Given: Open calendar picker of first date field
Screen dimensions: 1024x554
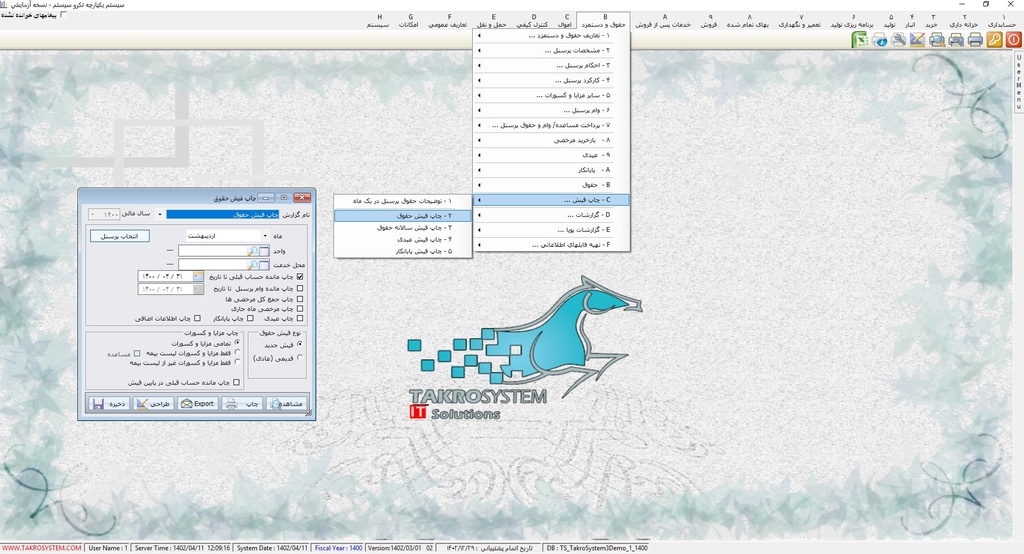Looking at the screenshot, I should click(x=198, y=277).
